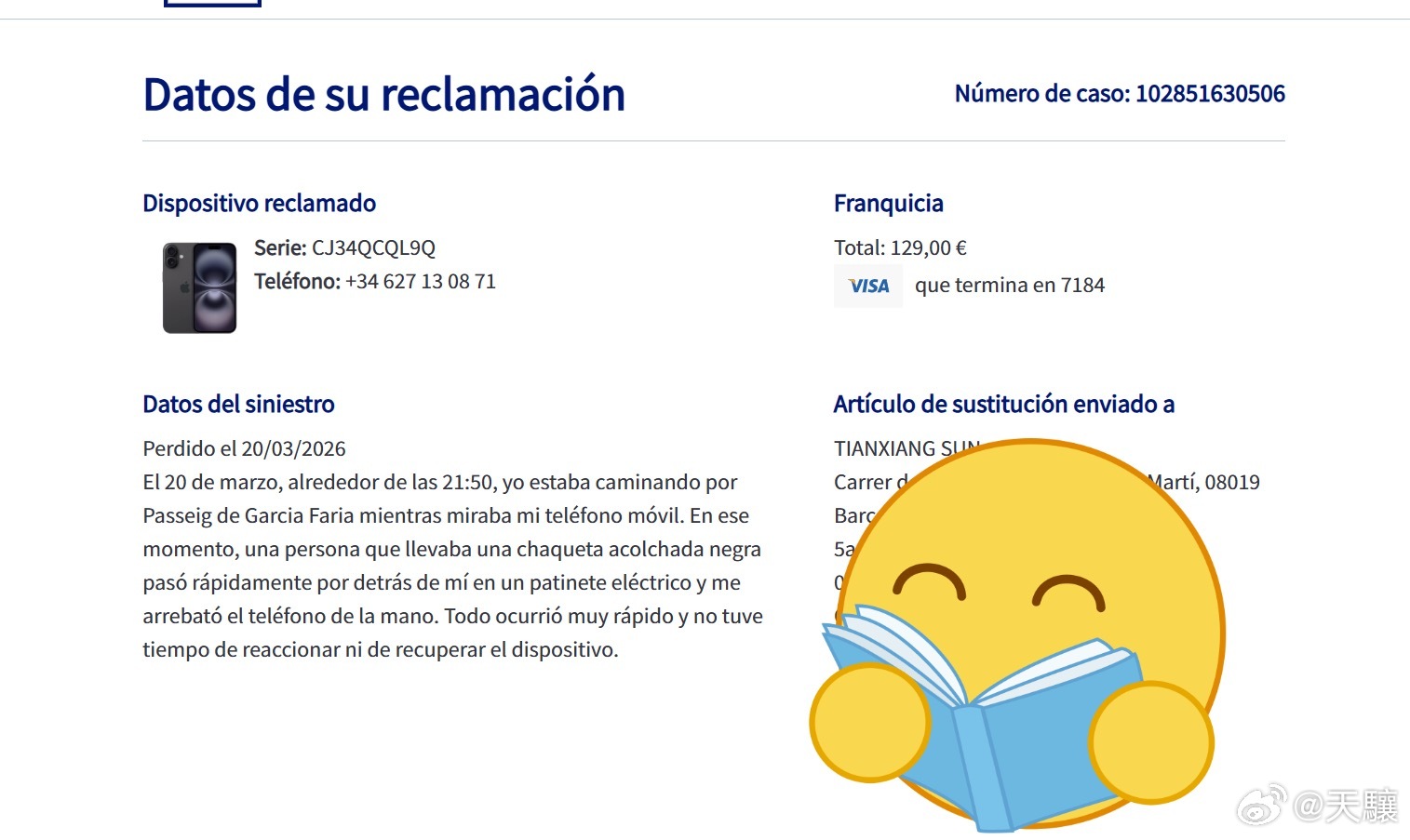
Task: Click the "Datos del siniestro" section title
Action: [x=238, y=404]
